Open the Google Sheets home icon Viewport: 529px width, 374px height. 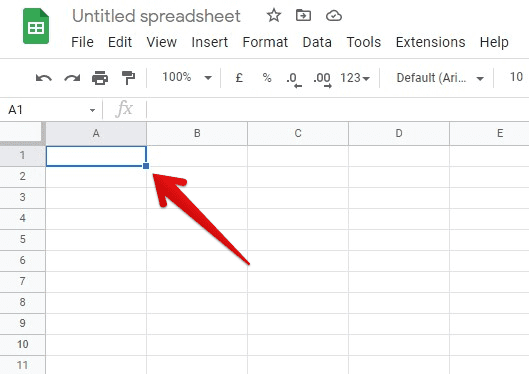pyautogui.click(x=36, y=26)
